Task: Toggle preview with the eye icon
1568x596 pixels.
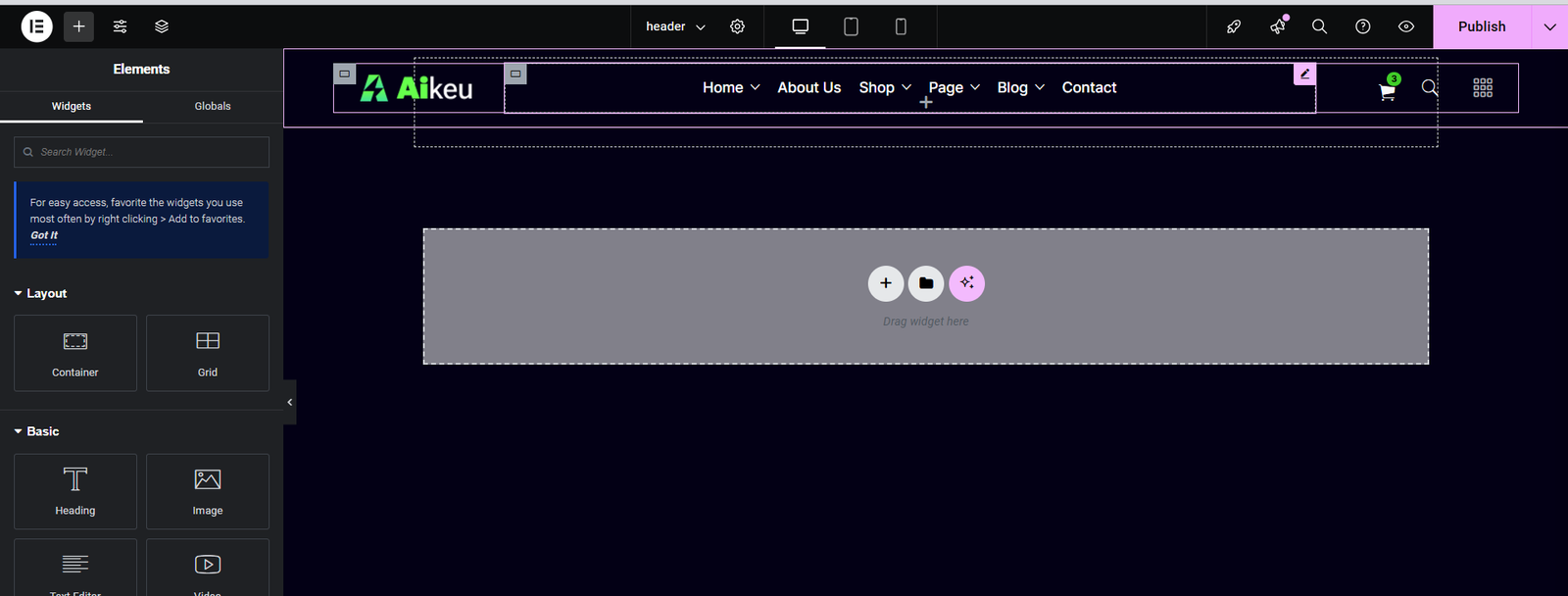Action: click(x=1405, y=26)
